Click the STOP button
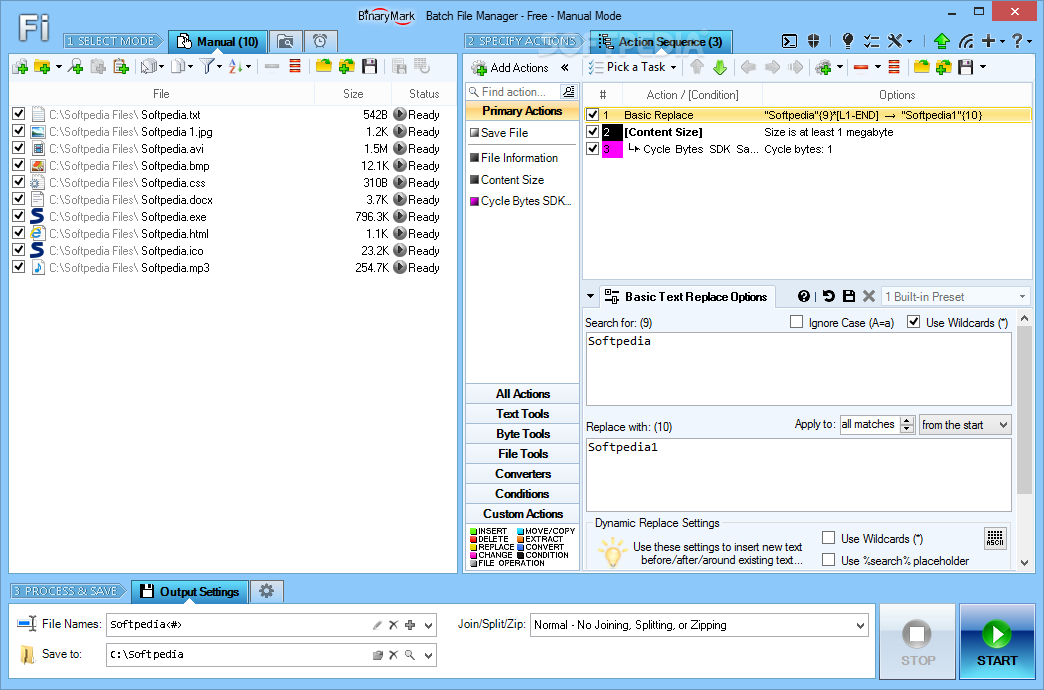 [917, 642]
